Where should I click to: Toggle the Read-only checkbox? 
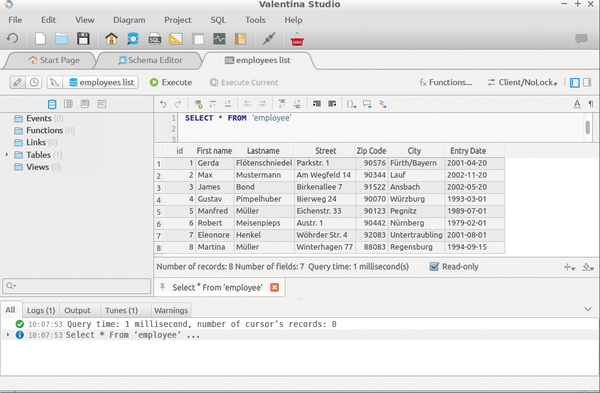coord(434,266)
